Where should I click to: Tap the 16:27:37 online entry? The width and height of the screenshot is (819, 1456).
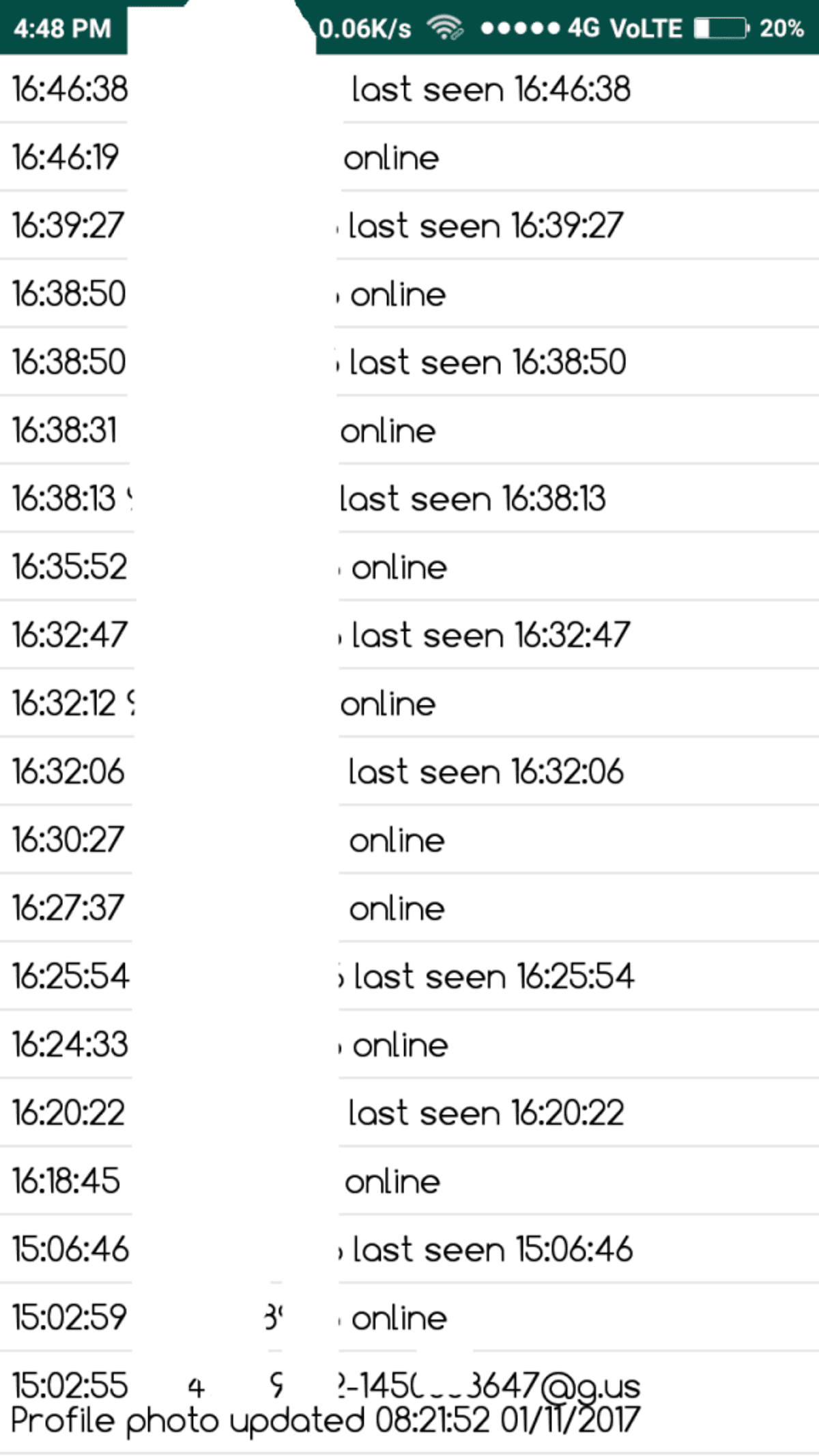coord(397,909)
